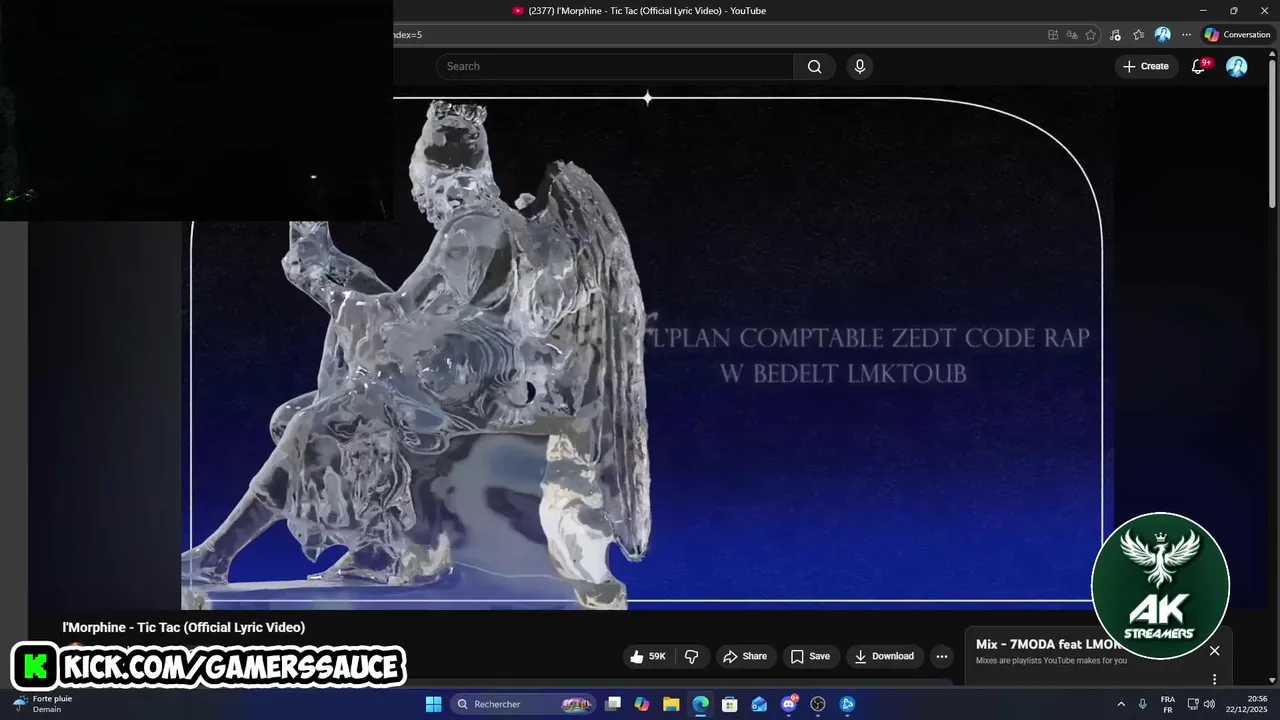Open the blue play-arrow app in taskbar
The height and width of the screenshot is (720, 1280).
pyautogui.click(x=847, y=704)
